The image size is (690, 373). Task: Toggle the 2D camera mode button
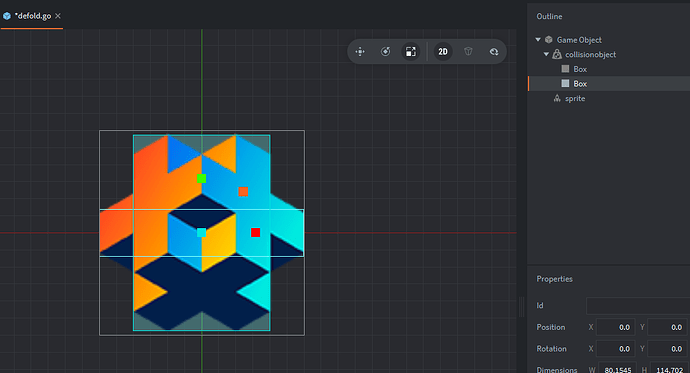tap(443, 52)
